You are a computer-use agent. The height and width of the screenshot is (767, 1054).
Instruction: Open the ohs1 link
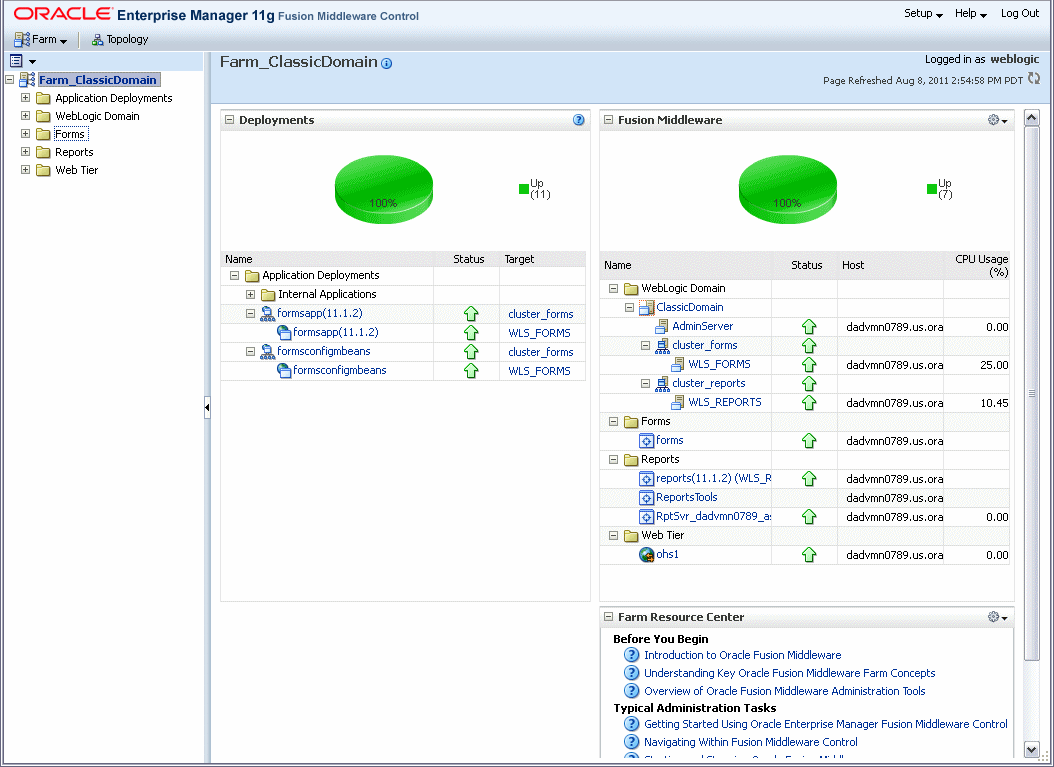(667, 554)
